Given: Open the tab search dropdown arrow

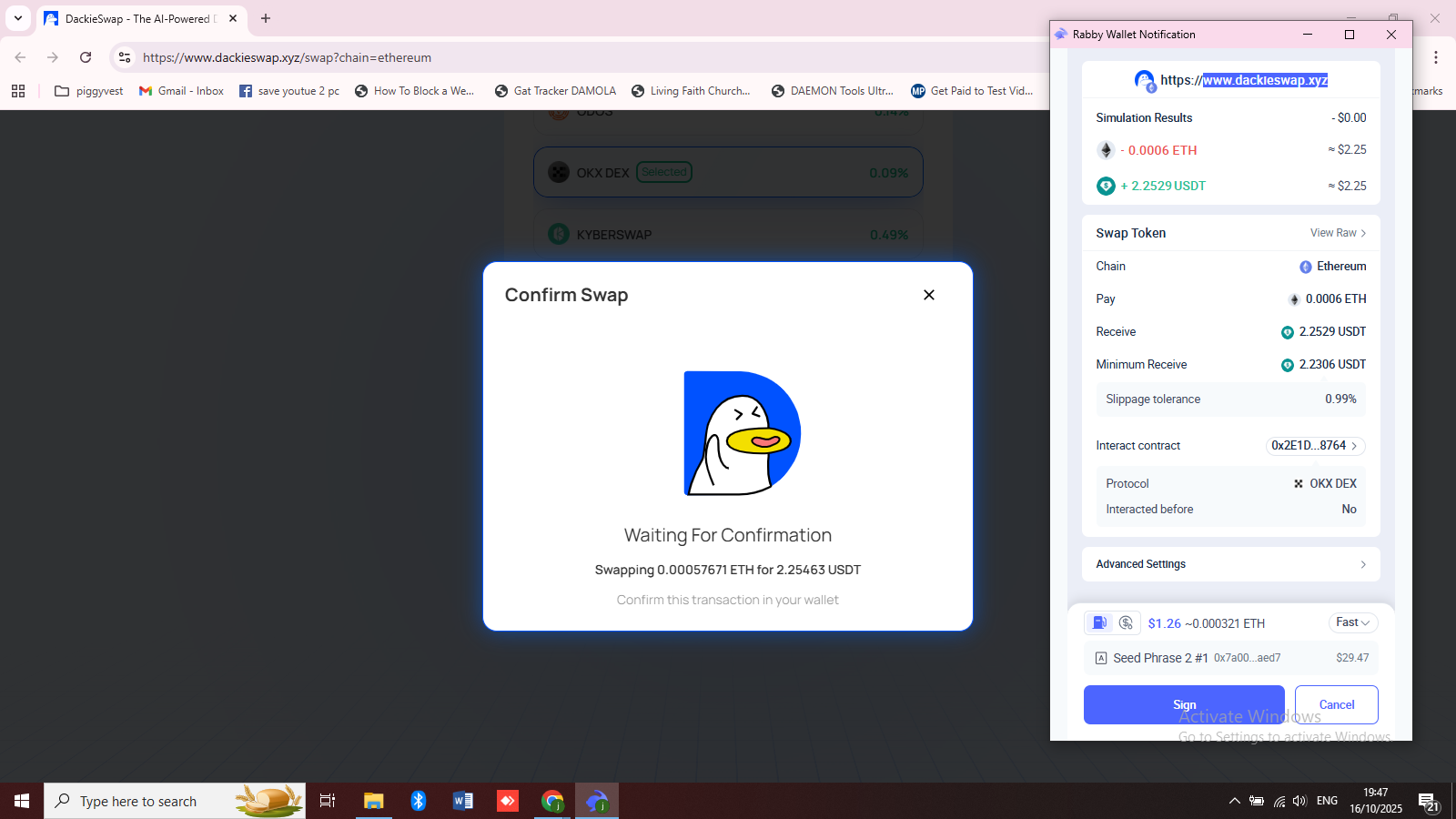Looking at the screenshot, I should click(18, 18).
